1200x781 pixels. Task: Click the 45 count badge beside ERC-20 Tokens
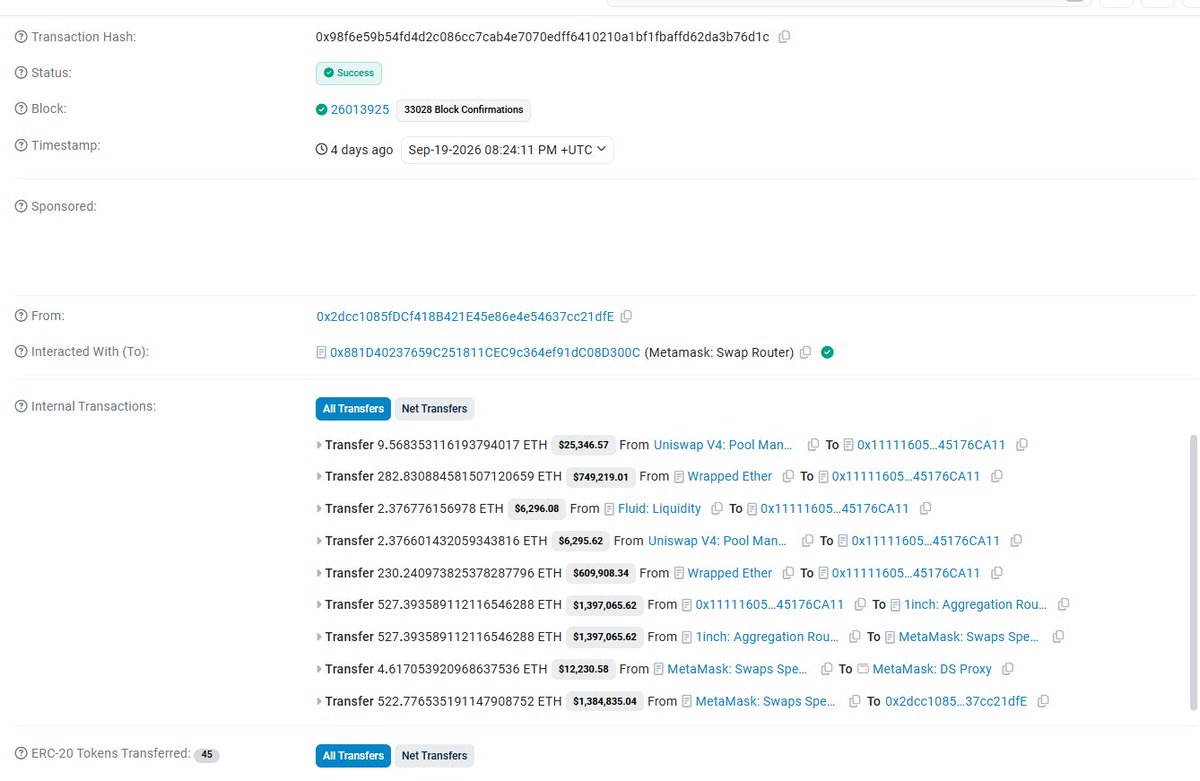207,755
